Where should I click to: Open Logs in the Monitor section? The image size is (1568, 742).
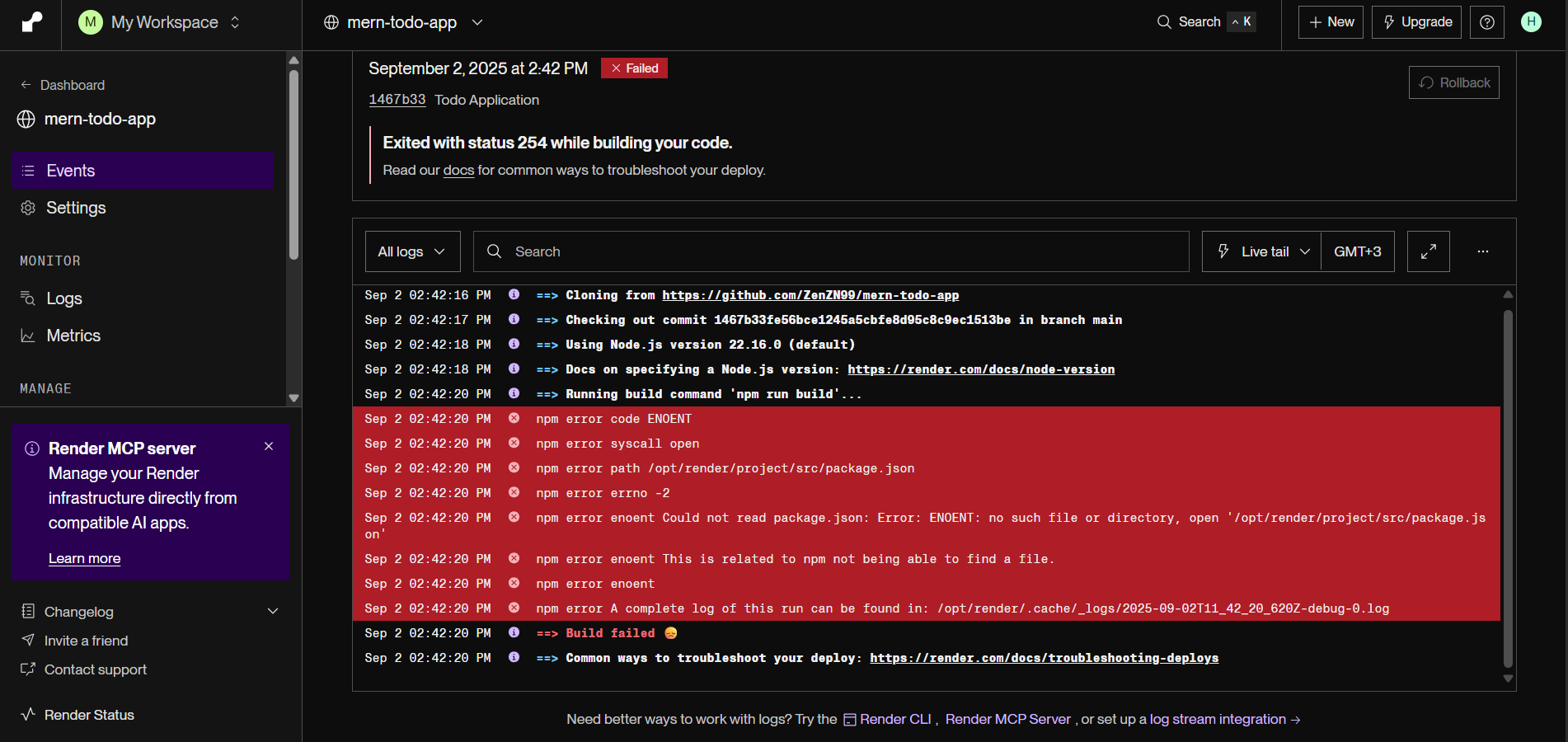(143, 298)
